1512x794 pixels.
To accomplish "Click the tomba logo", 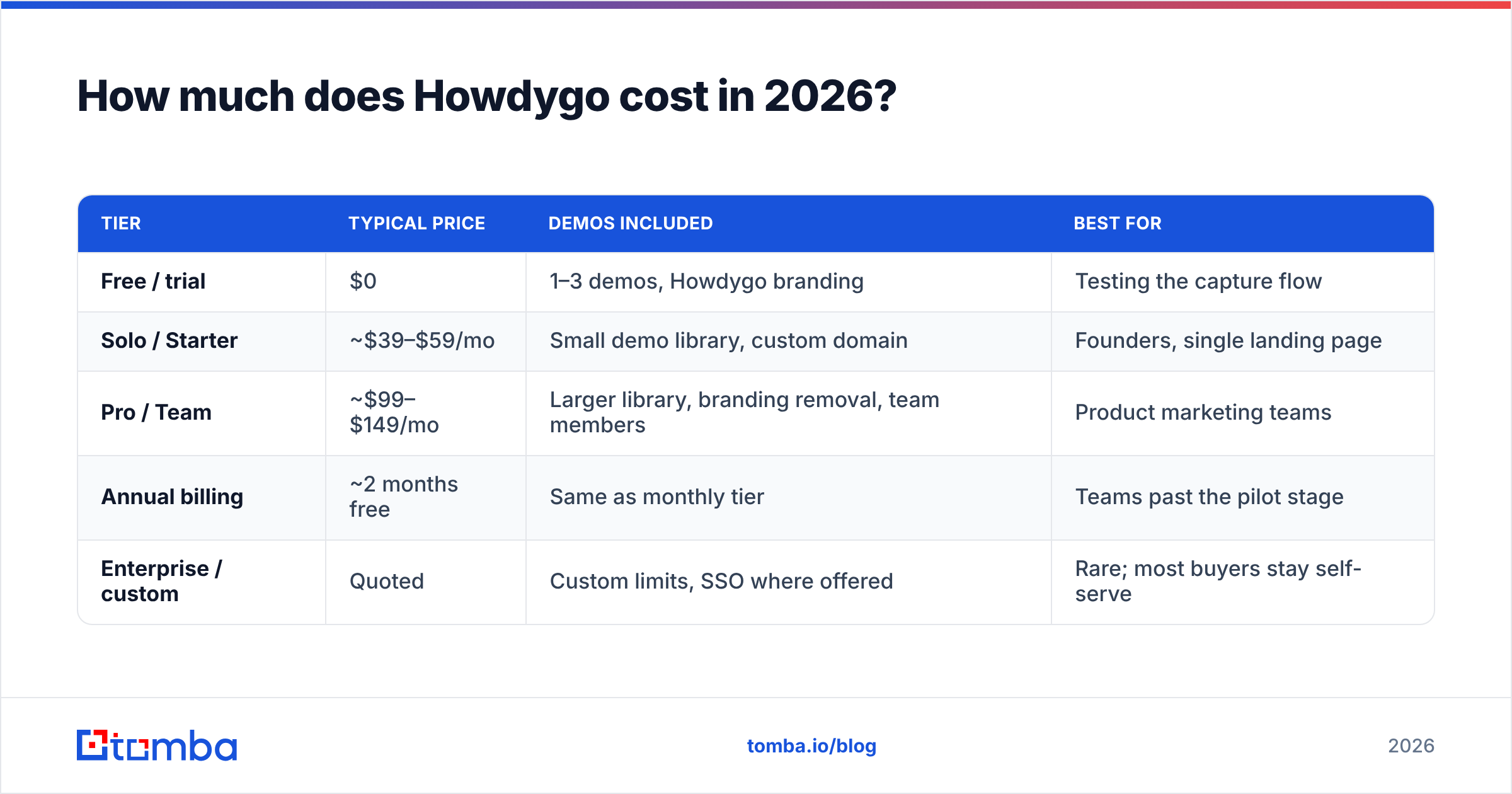I will pos(157,745).
